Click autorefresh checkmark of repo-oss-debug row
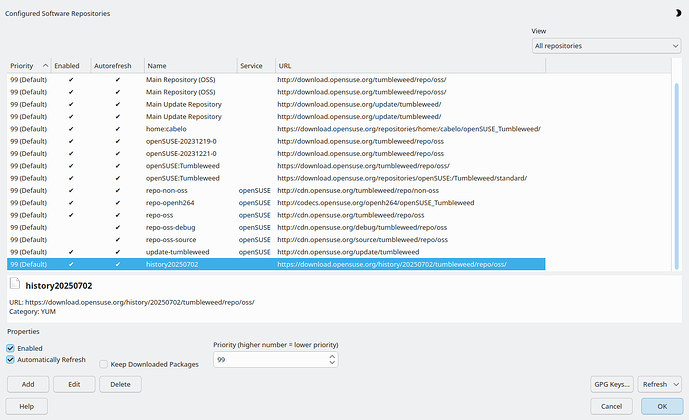 [117, 227]
